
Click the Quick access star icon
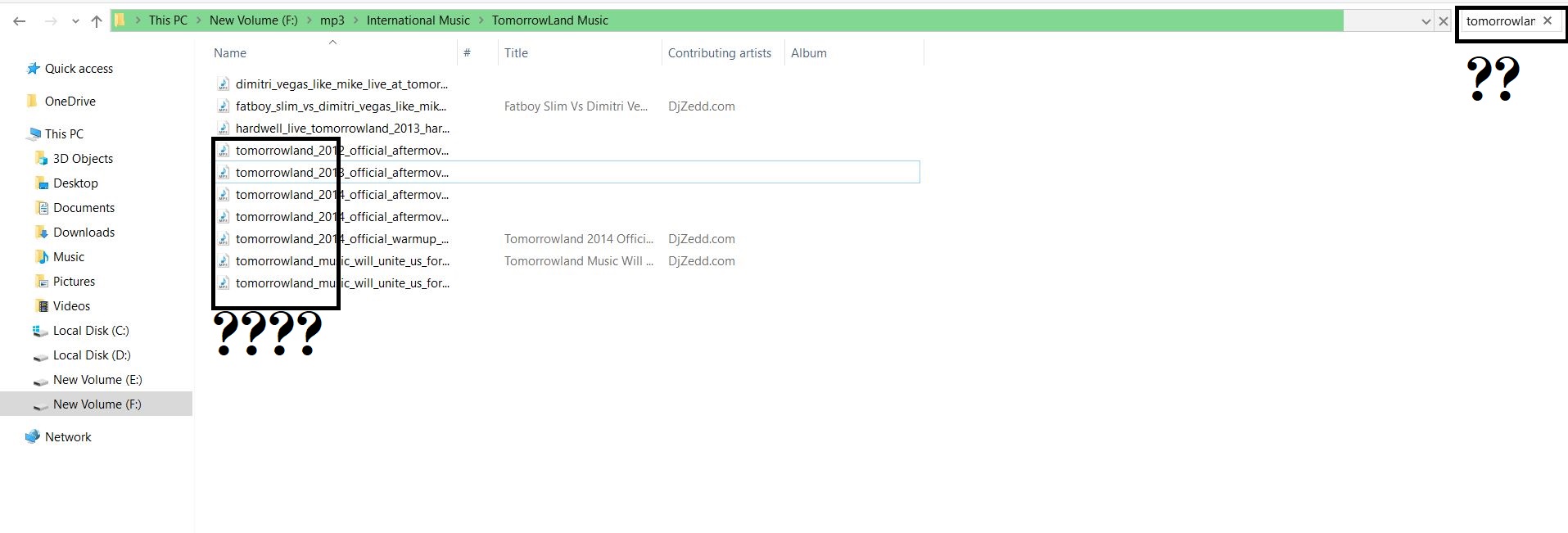(x=33, y=69)
